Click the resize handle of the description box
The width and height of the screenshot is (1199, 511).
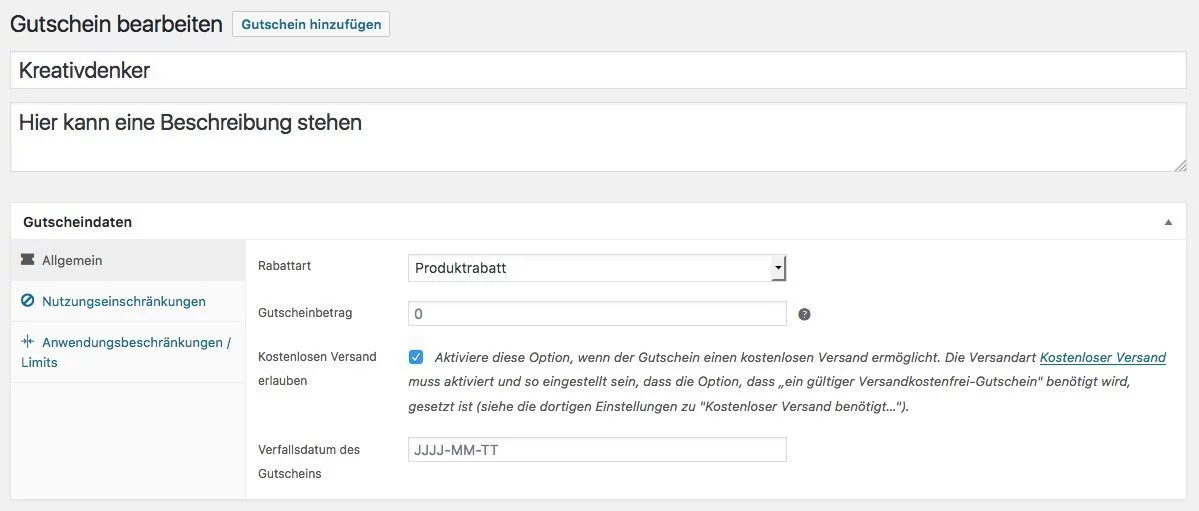(x=1180, y=164)
